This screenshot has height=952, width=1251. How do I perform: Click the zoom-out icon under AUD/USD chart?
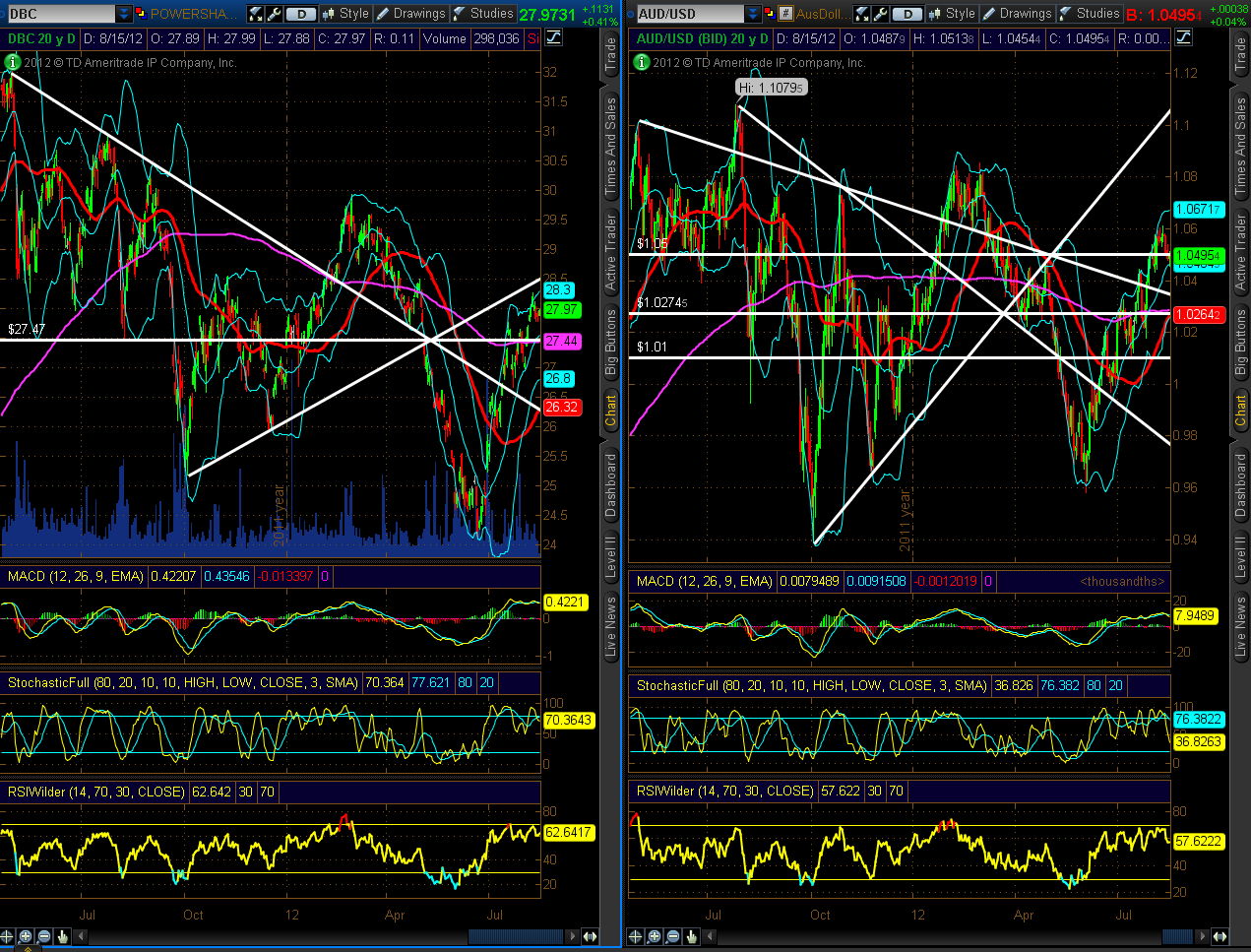672,936
